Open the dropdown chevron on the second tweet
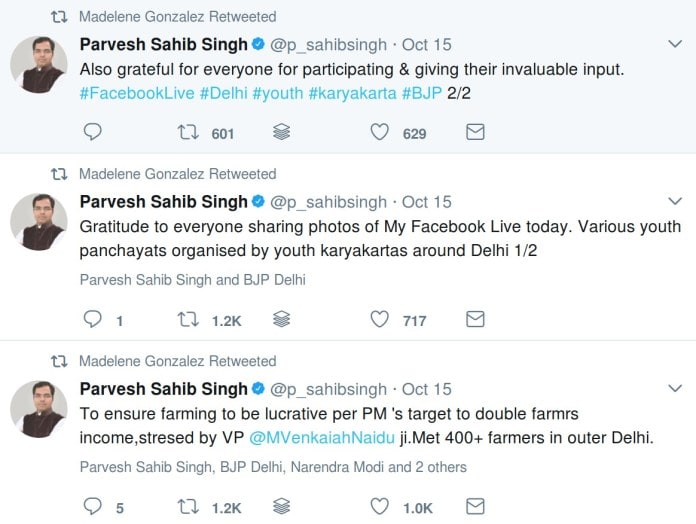Screen dimensions: 696x524 point(674,202)
